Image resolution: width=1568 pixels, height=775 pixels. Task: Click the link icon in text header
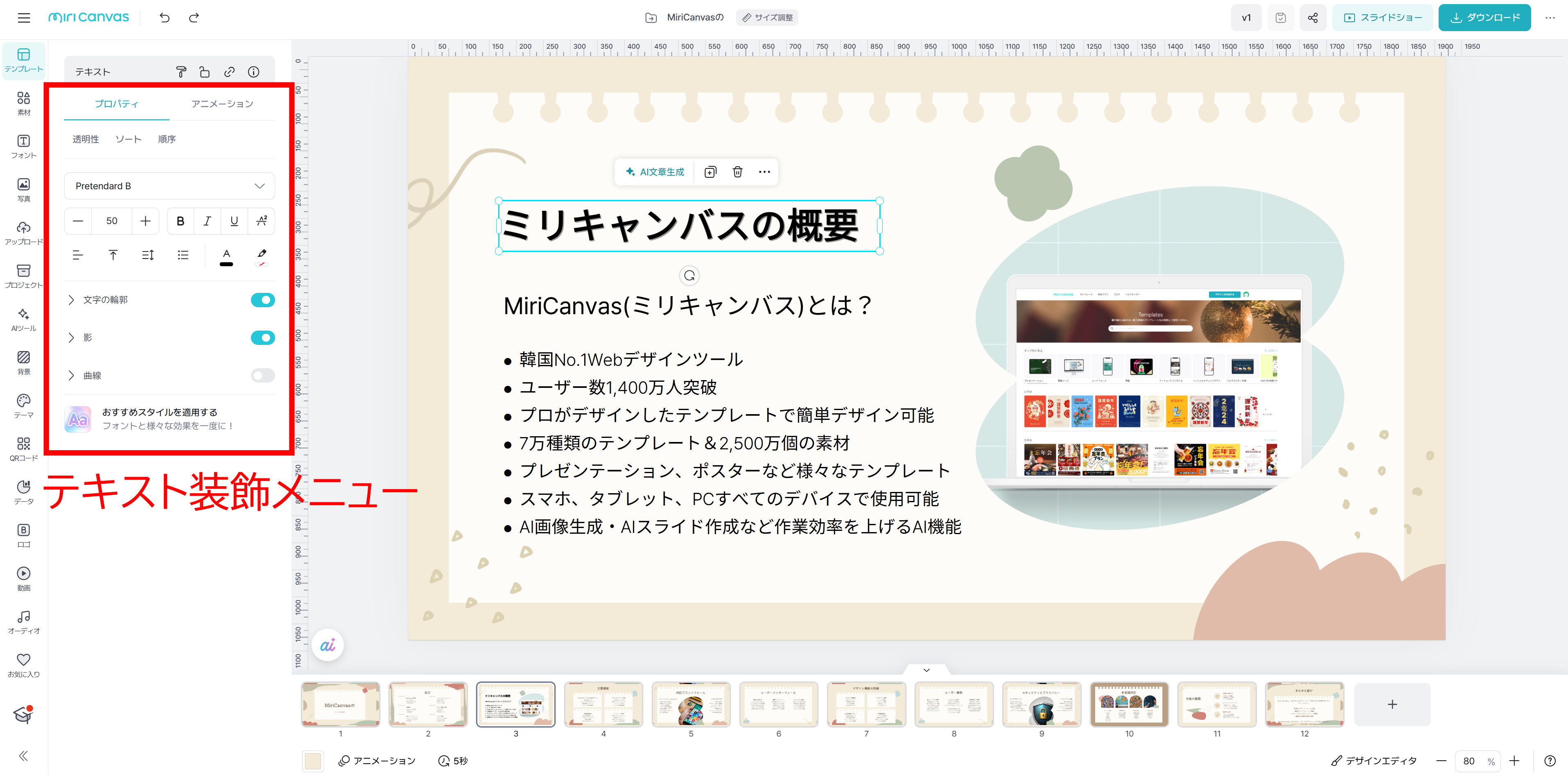(x=229, y=72)
